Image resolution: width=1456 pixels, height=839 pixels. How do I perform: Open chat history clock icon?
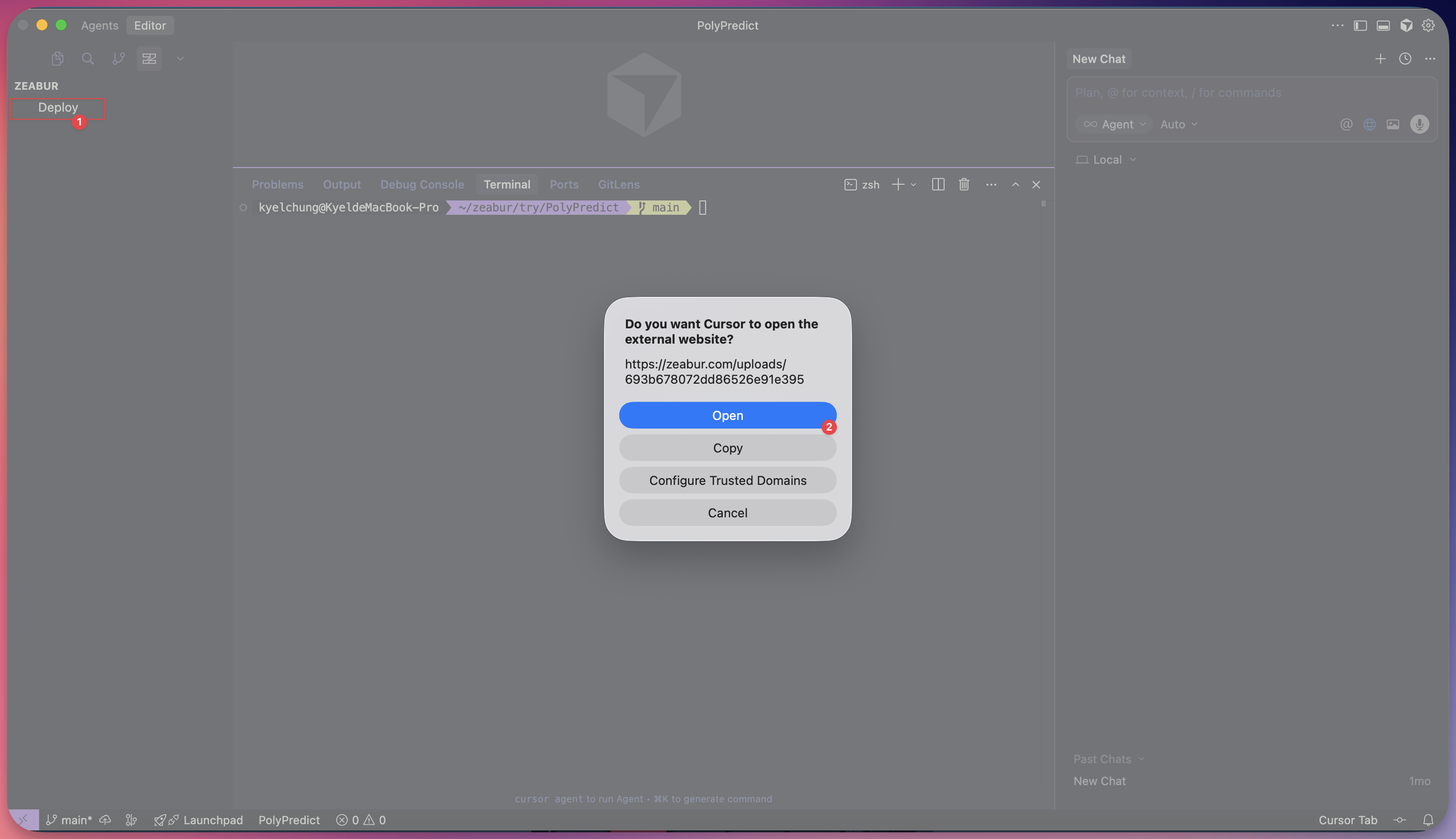click(x=1405, y=59)
